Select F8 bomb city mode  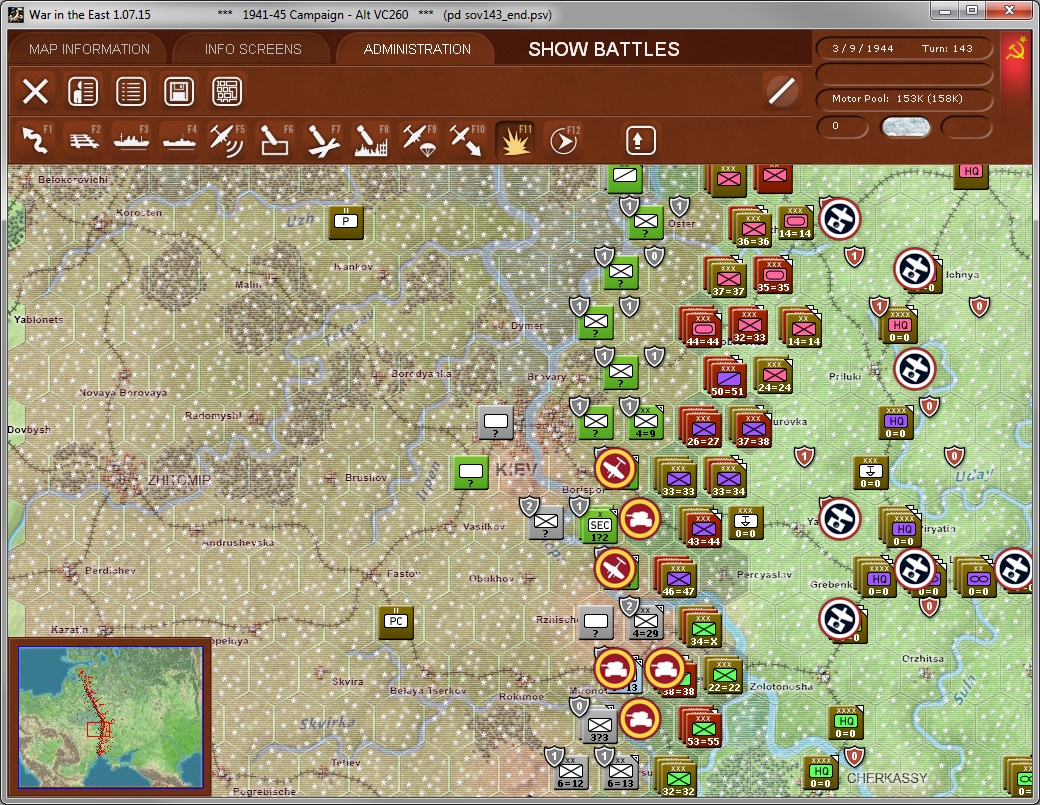point(371,139)
